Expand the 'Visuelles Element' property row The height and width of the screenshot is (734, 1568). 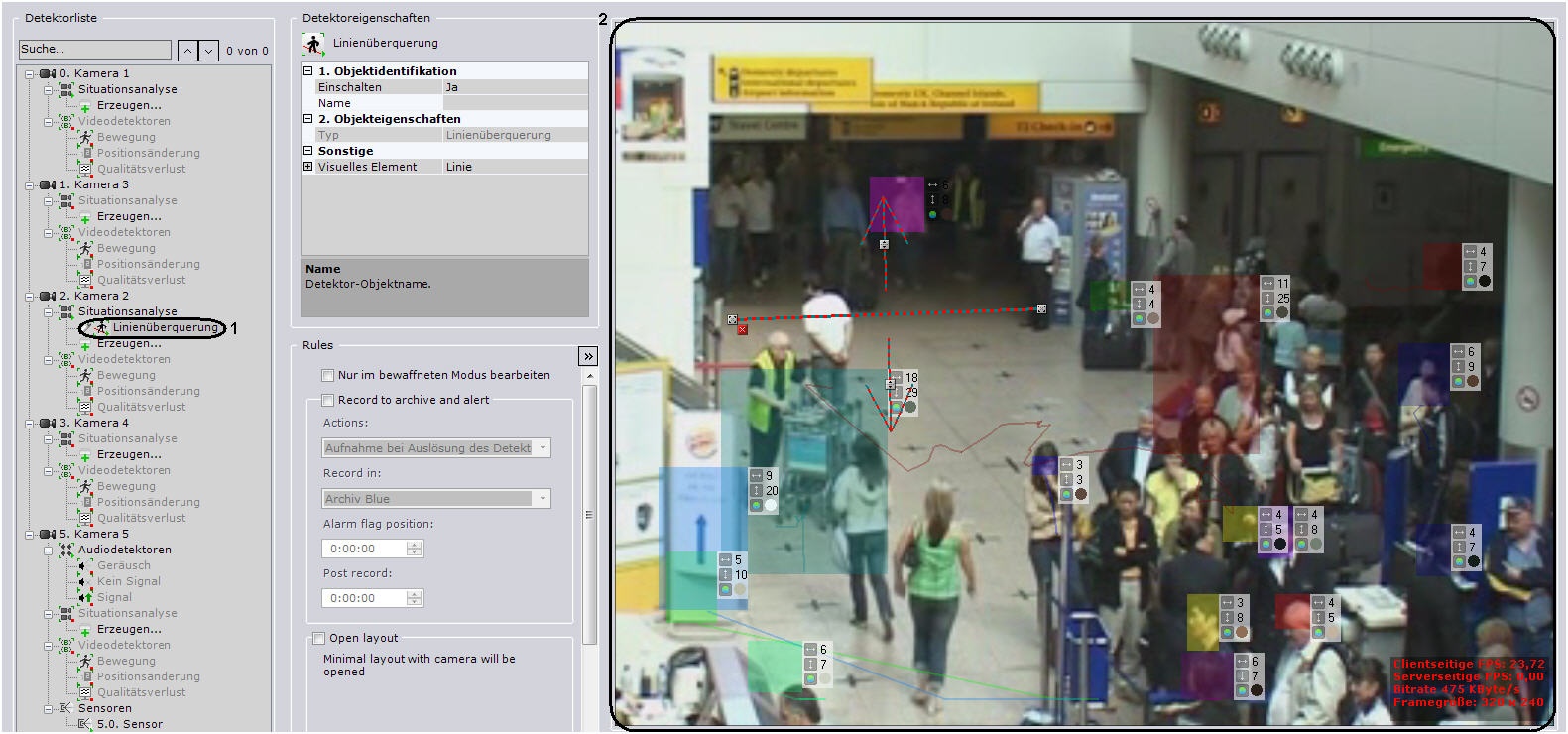[308, 167]
